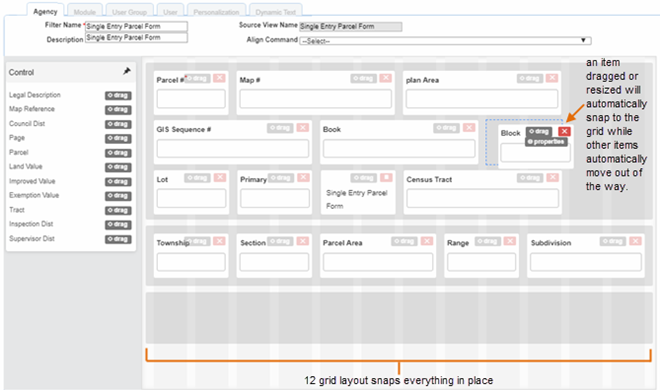Click the drag handle for Map Reference
Image resolution: width=660 pixels, height=390 pixels.
[x=118, y=110]
